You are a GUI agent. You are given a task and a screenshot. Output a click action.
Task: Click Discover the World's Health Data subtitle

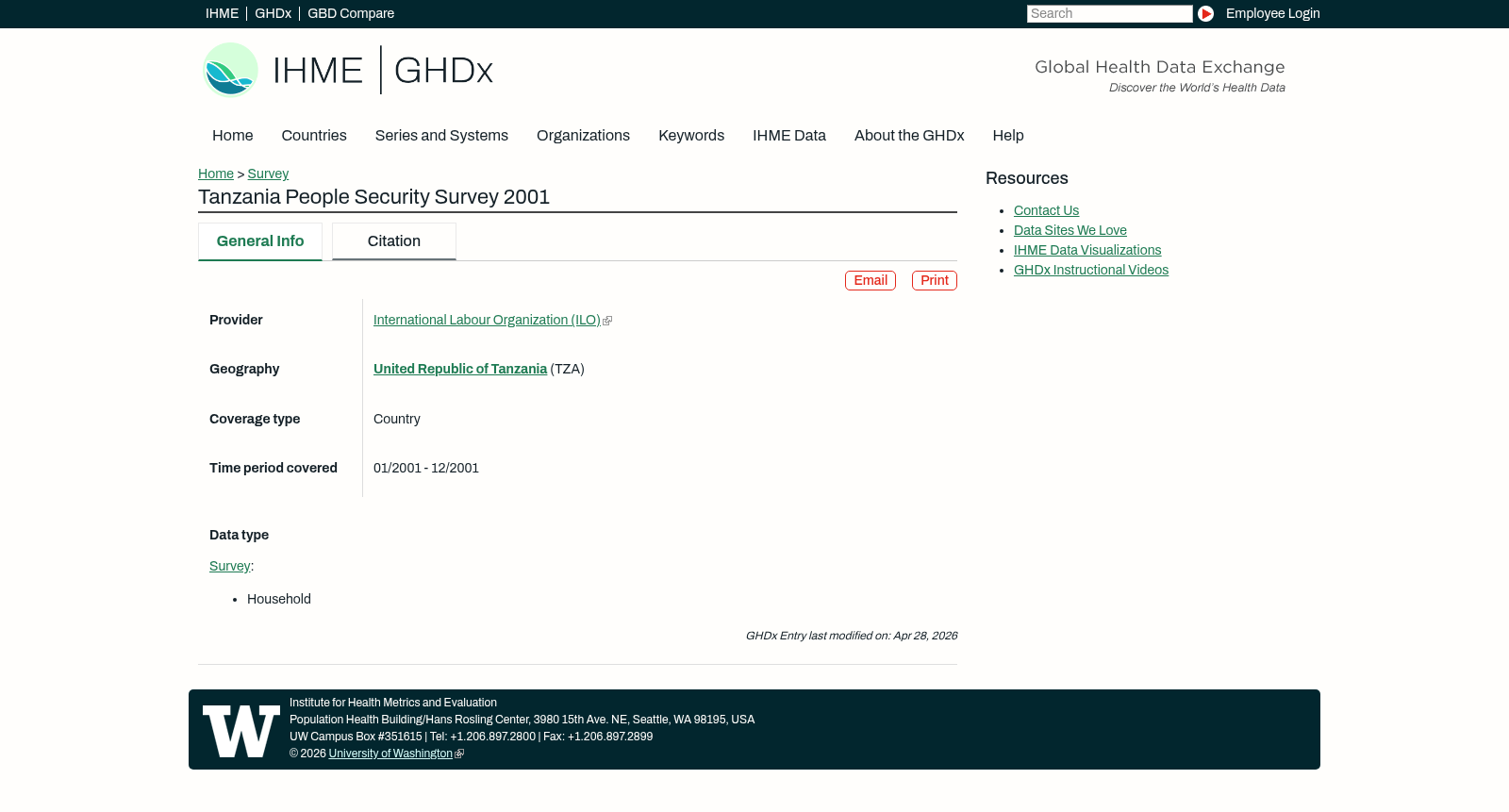point(1197,89)
